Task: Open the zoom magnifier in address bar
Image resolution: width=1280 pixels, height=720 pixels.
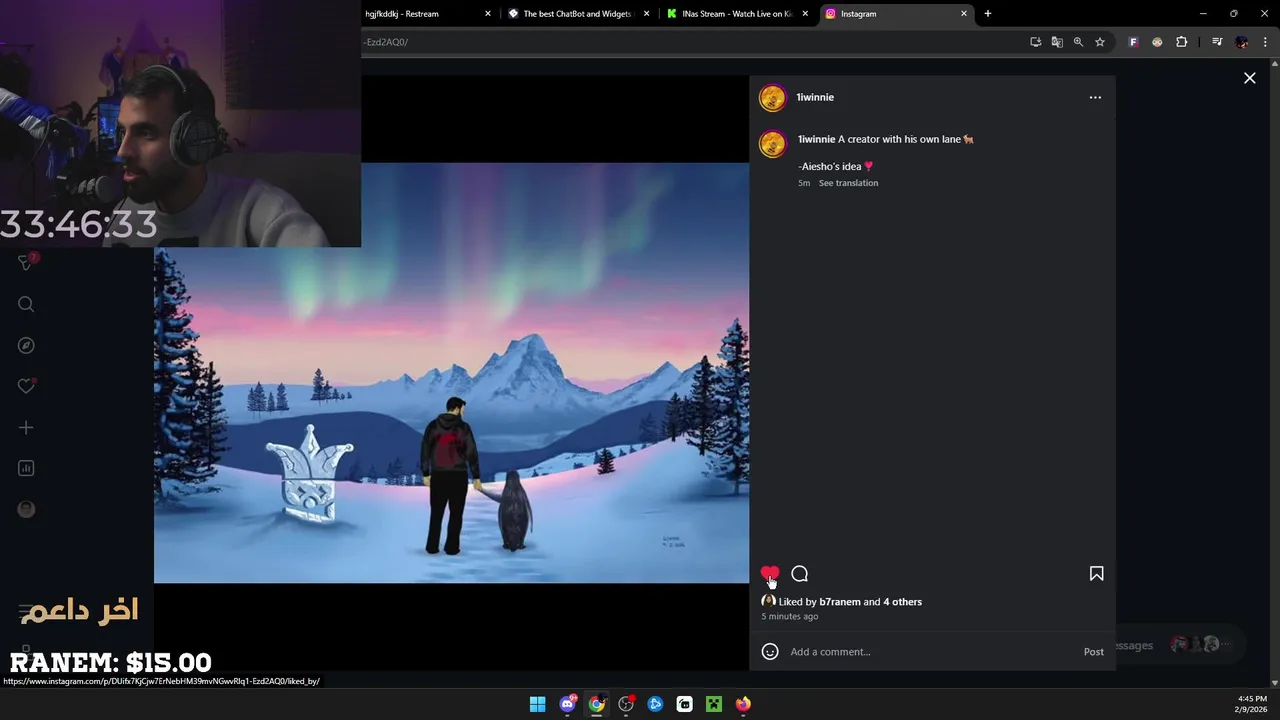Action: coord(1078,42)
